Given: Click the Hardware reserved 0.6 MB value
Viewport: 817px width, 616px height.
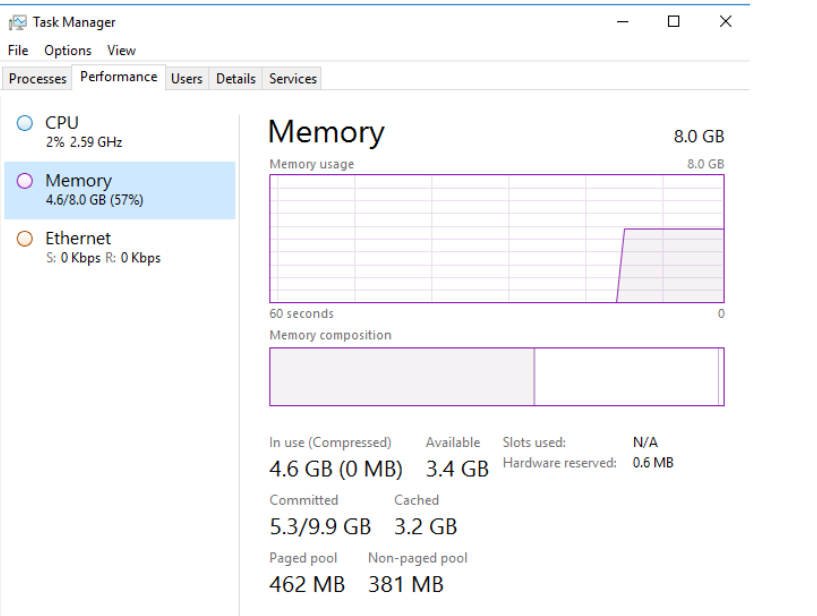Looking at the screenshot, I should point(653,463).
